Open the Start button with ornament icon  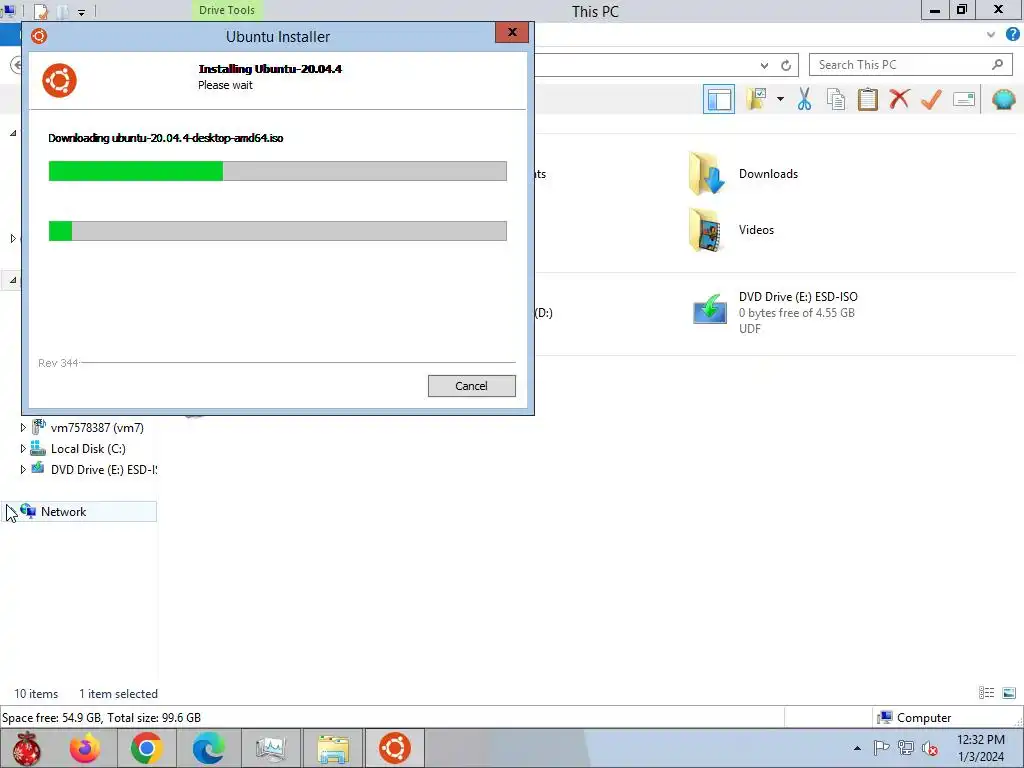click(x=27, y=748)
